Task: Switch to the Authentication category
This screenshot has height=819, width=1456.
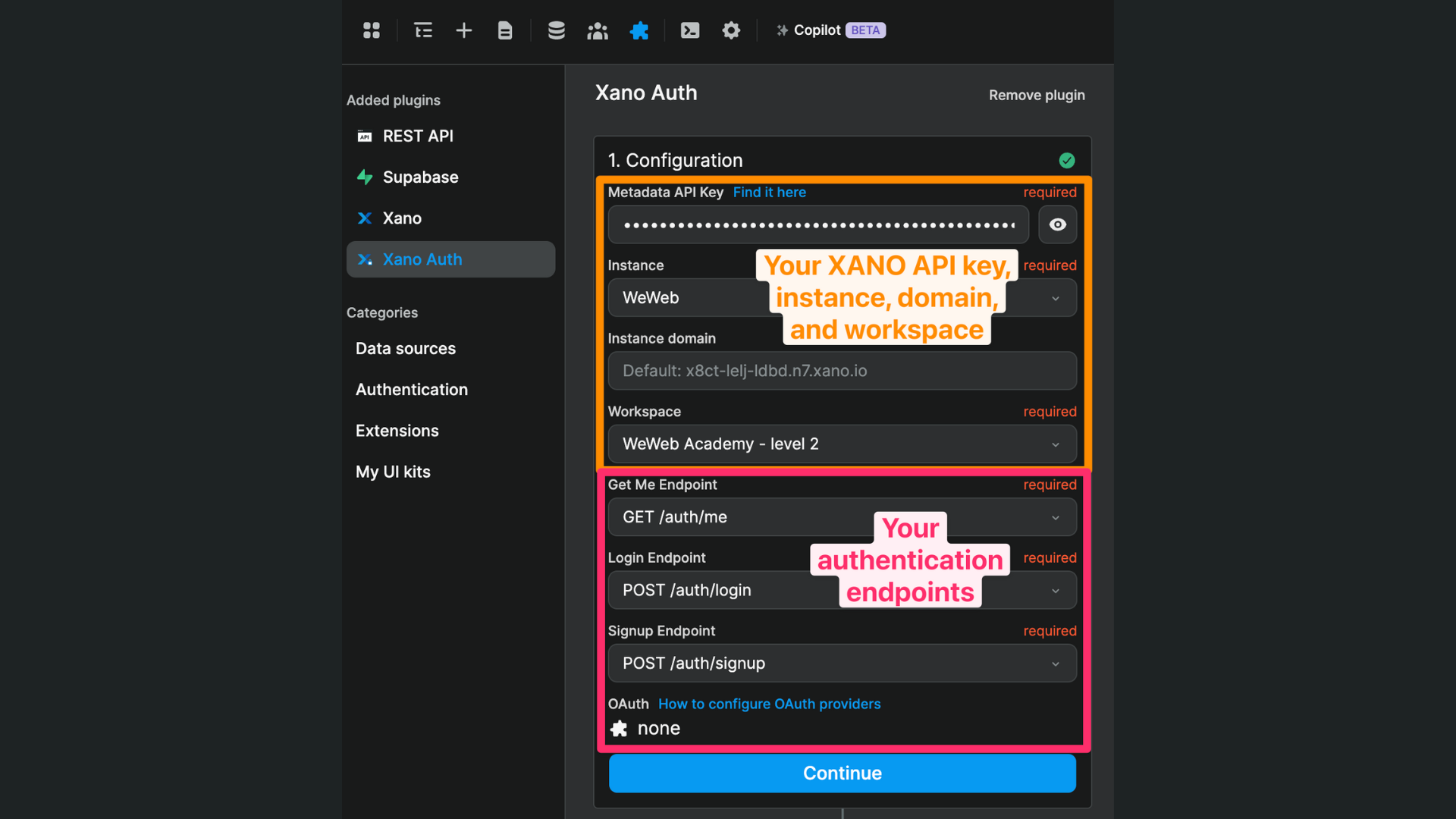Action: pos(411,389)
